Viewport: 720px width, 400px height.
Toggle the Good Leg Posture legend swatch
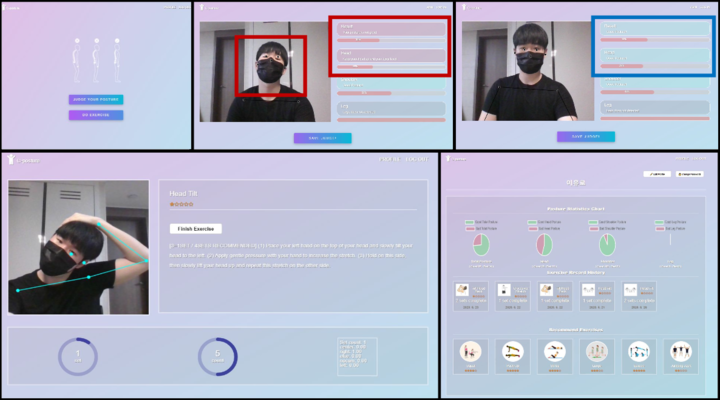click(x=659, y=222)
